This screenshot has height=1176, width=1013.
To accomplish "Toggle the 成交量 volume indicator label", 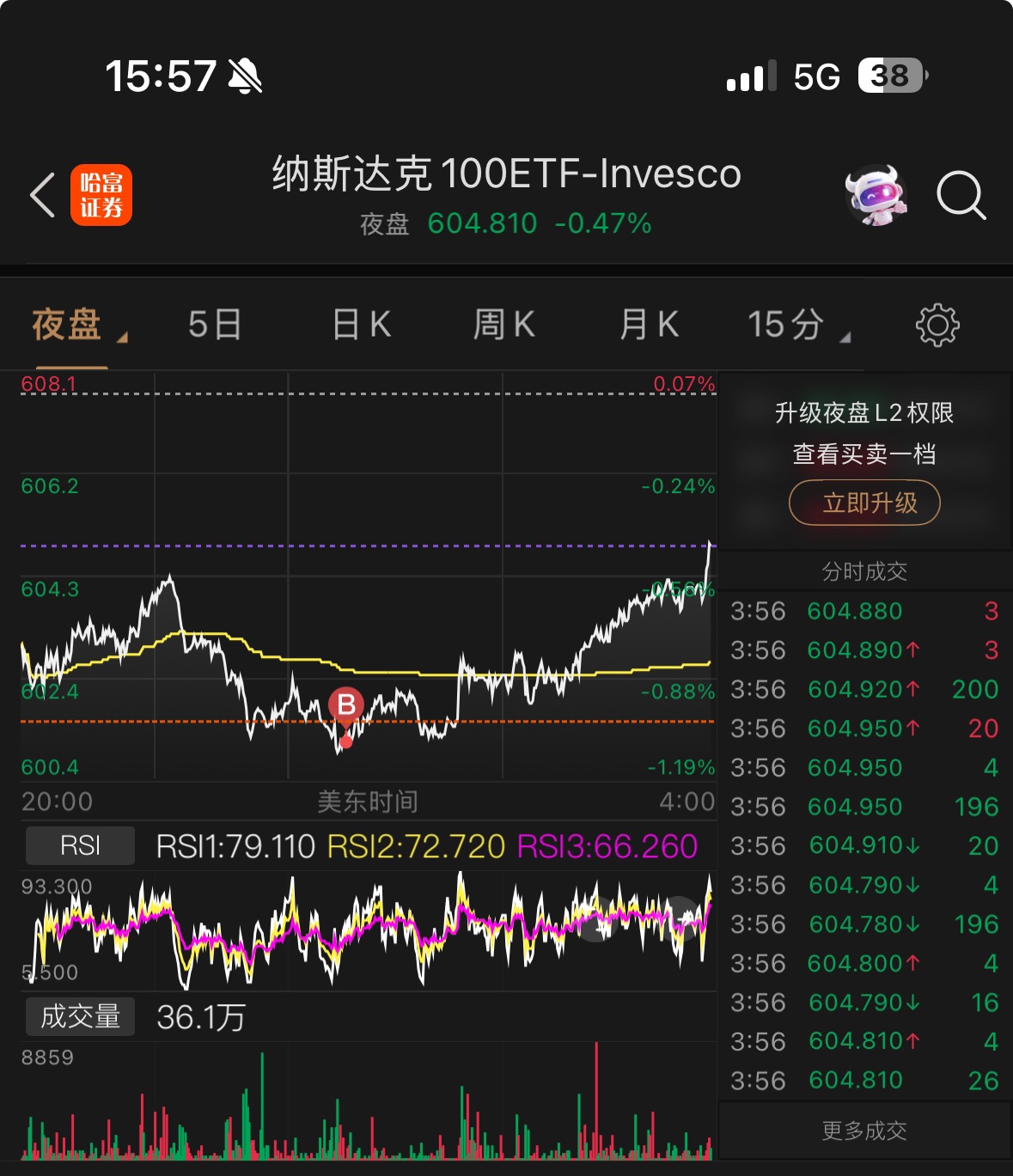I will coord(80,1017).
